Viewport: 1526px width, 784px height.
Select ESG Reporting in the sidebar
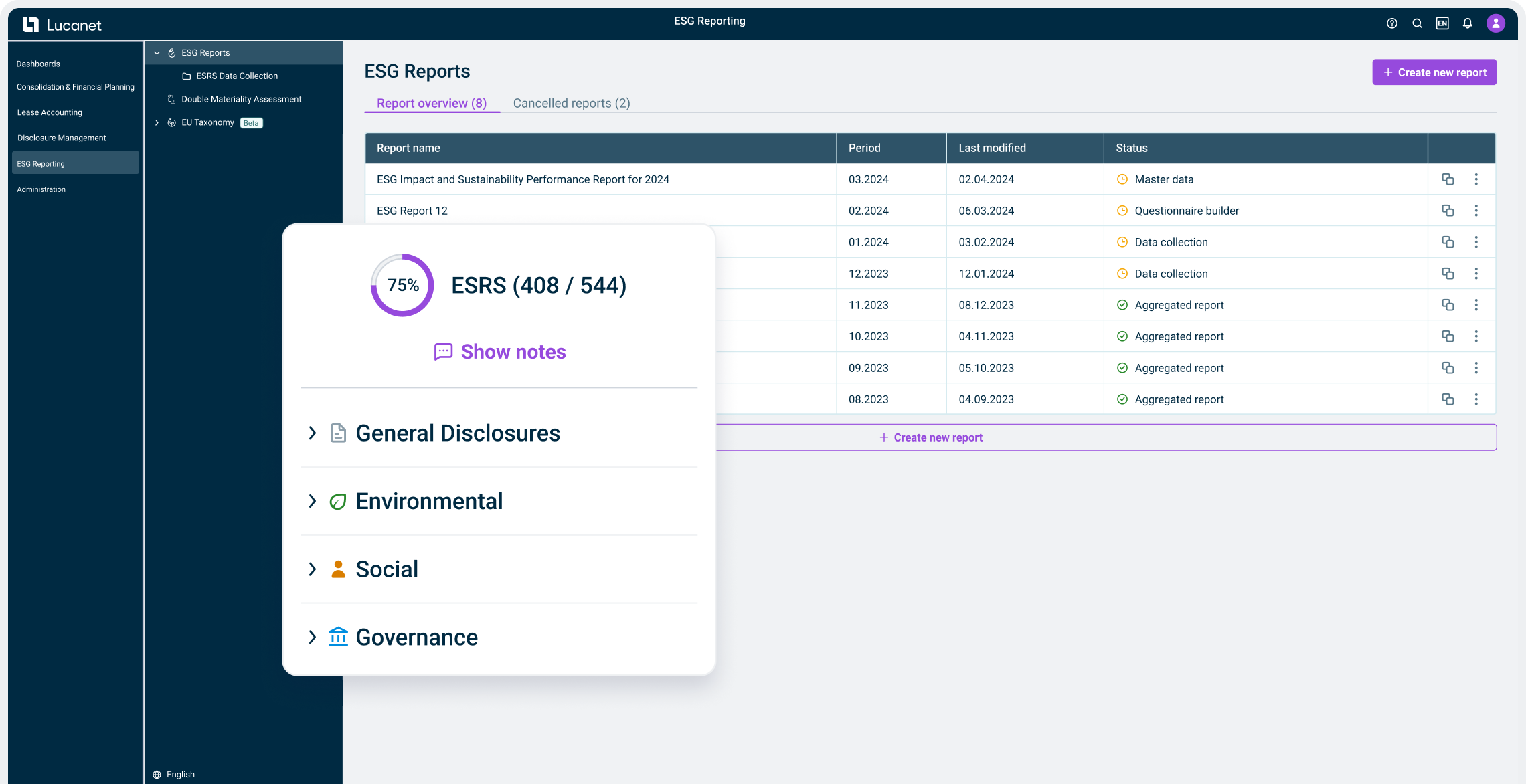76,163
